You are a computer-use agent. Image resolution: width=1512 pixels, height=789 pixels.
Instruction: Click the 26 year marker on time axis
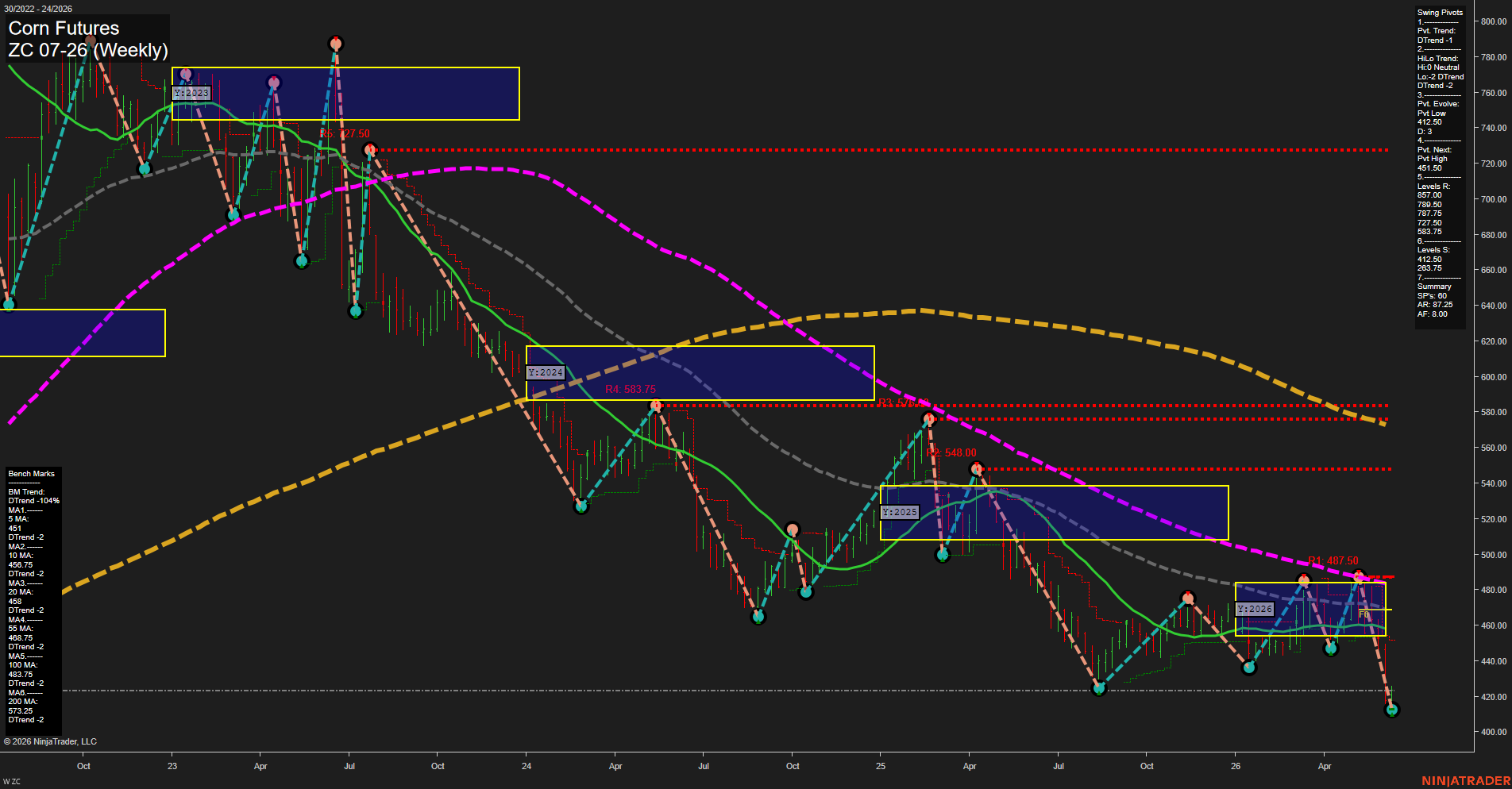point(1235,767)
